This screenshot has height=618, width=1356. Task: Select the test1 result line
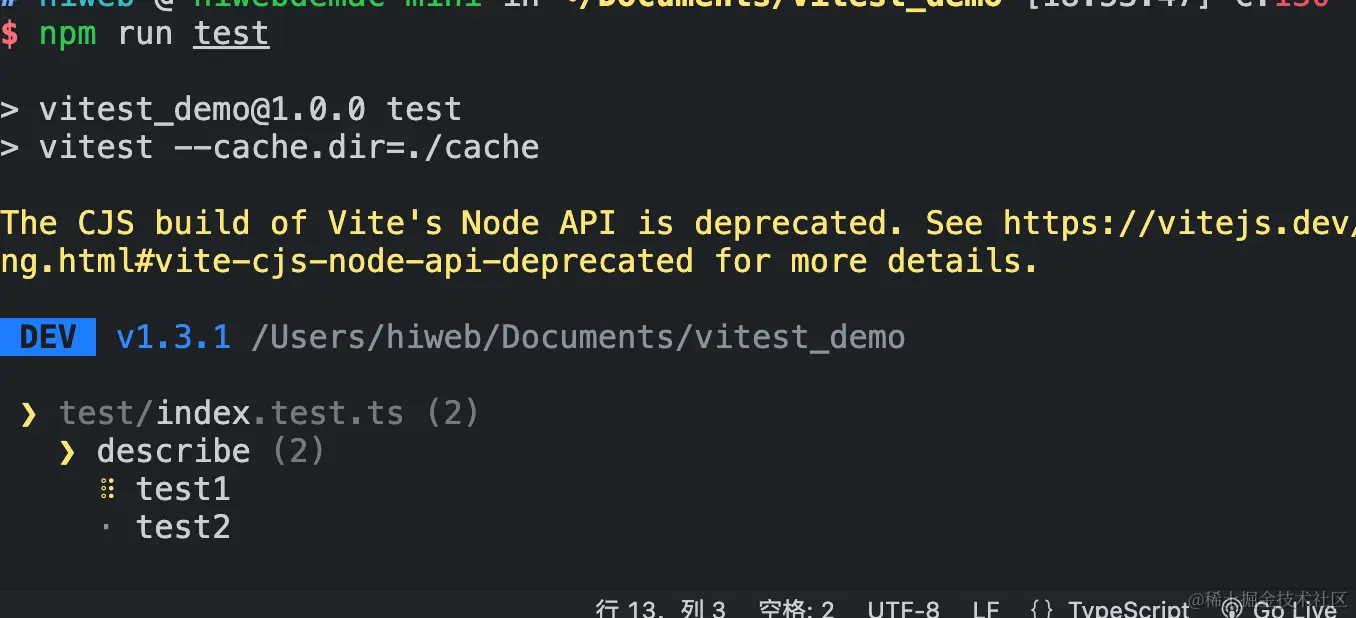pos(183,489)
